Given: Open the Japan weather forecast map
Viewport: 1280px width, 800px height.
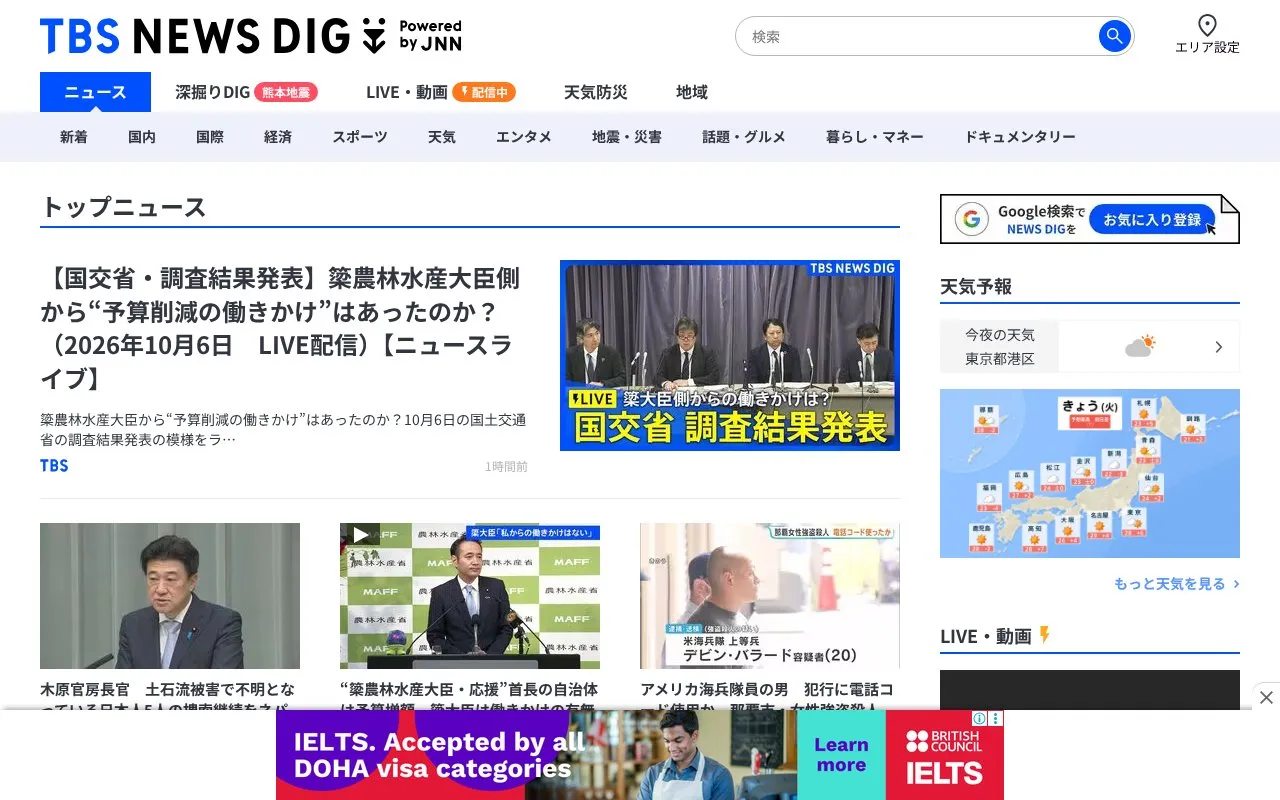Looking at the screenshot, I should (x=1090, y=473).
